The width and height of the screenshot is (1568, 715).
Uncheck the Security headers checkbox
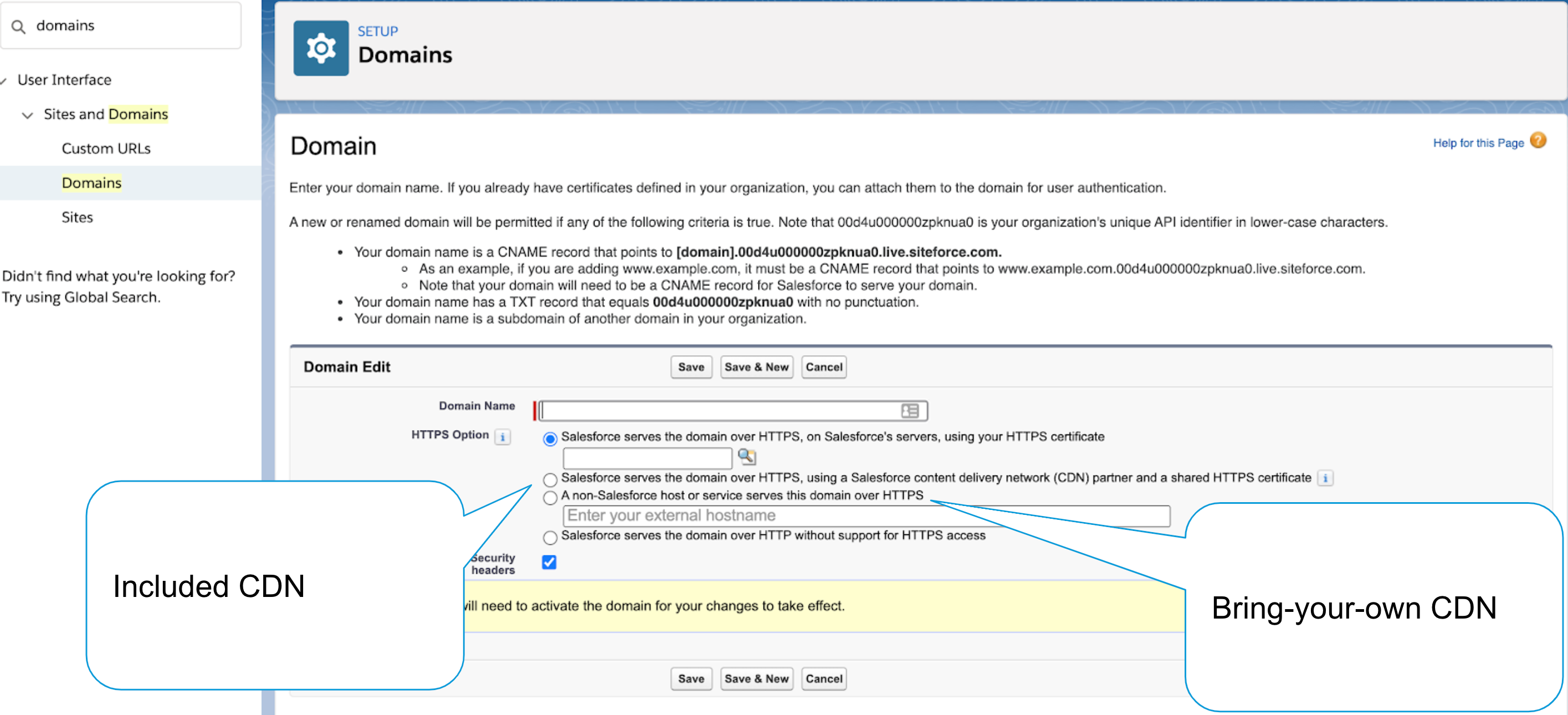[549, 562]
